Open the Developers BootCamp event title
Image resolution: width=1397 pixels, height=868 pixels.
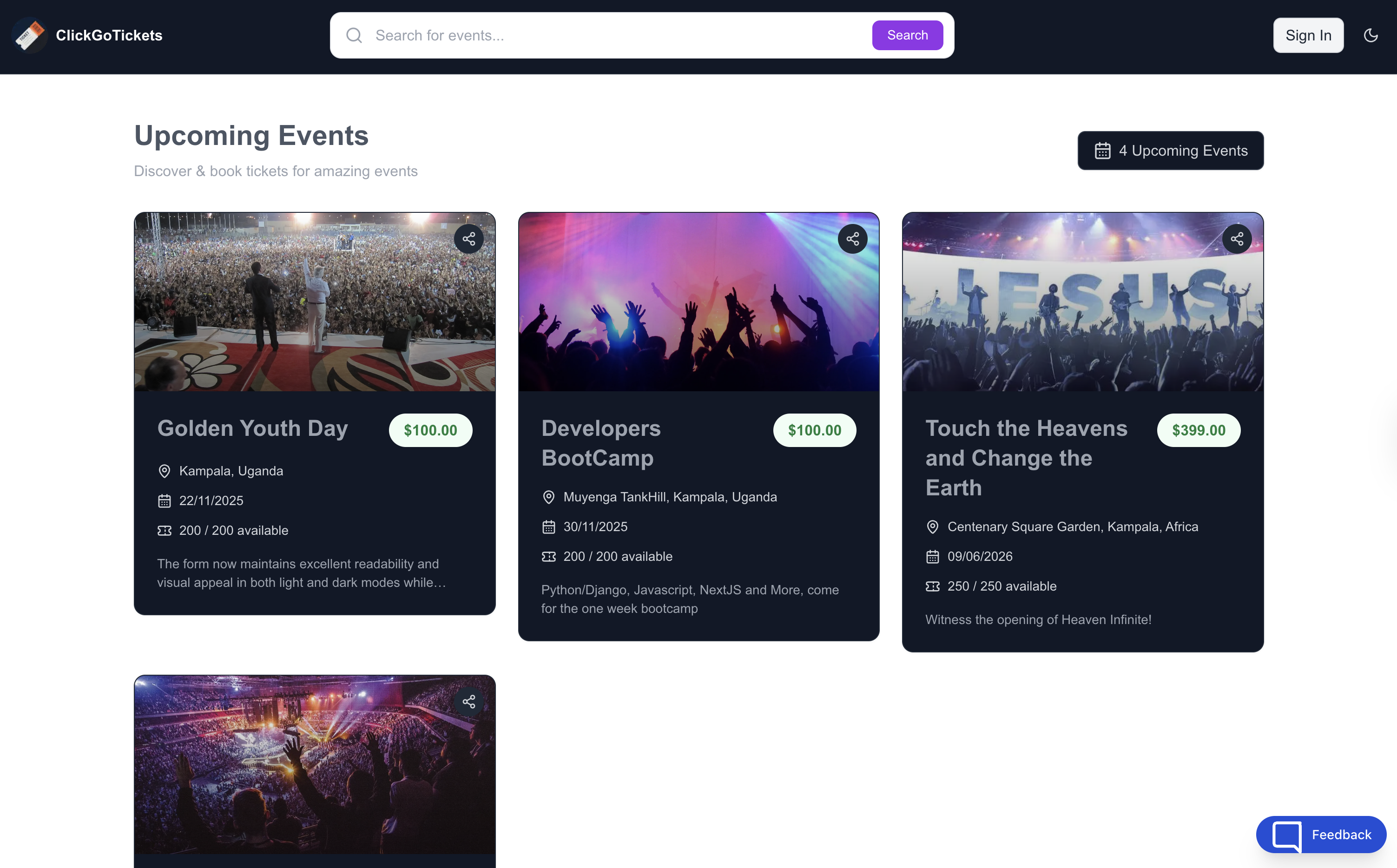tap(600, 443)
